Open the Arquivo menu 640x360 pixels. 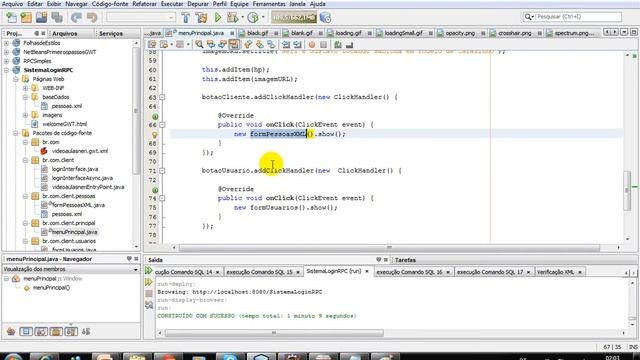click(x=12, y=4)
